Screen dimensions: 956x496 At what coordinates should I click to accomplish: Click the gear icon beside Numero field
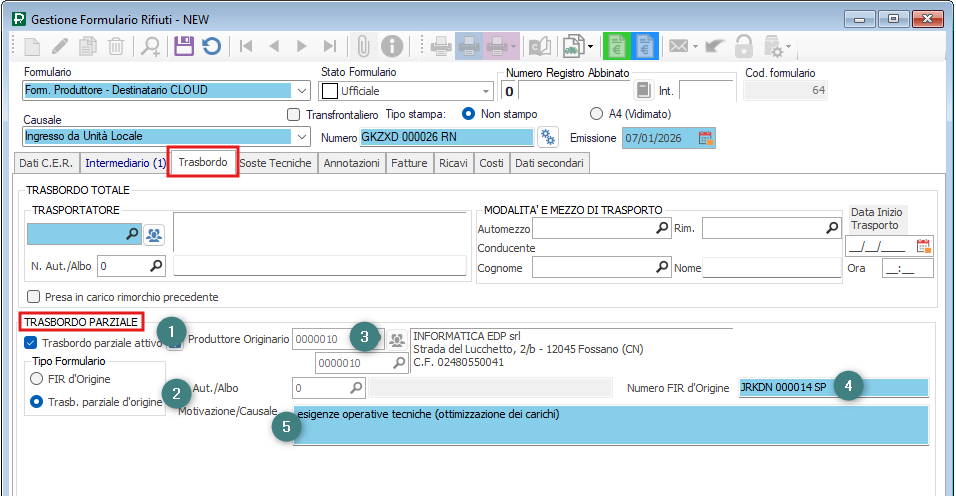point(547,137)
